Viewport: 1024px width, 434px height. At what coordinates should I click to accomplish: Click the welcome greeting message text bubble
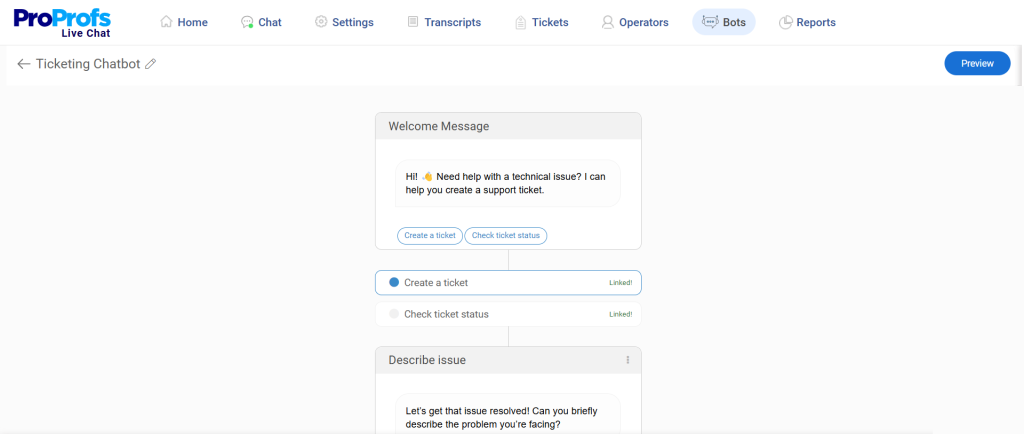pyautogui.click(x=507, y=183)
